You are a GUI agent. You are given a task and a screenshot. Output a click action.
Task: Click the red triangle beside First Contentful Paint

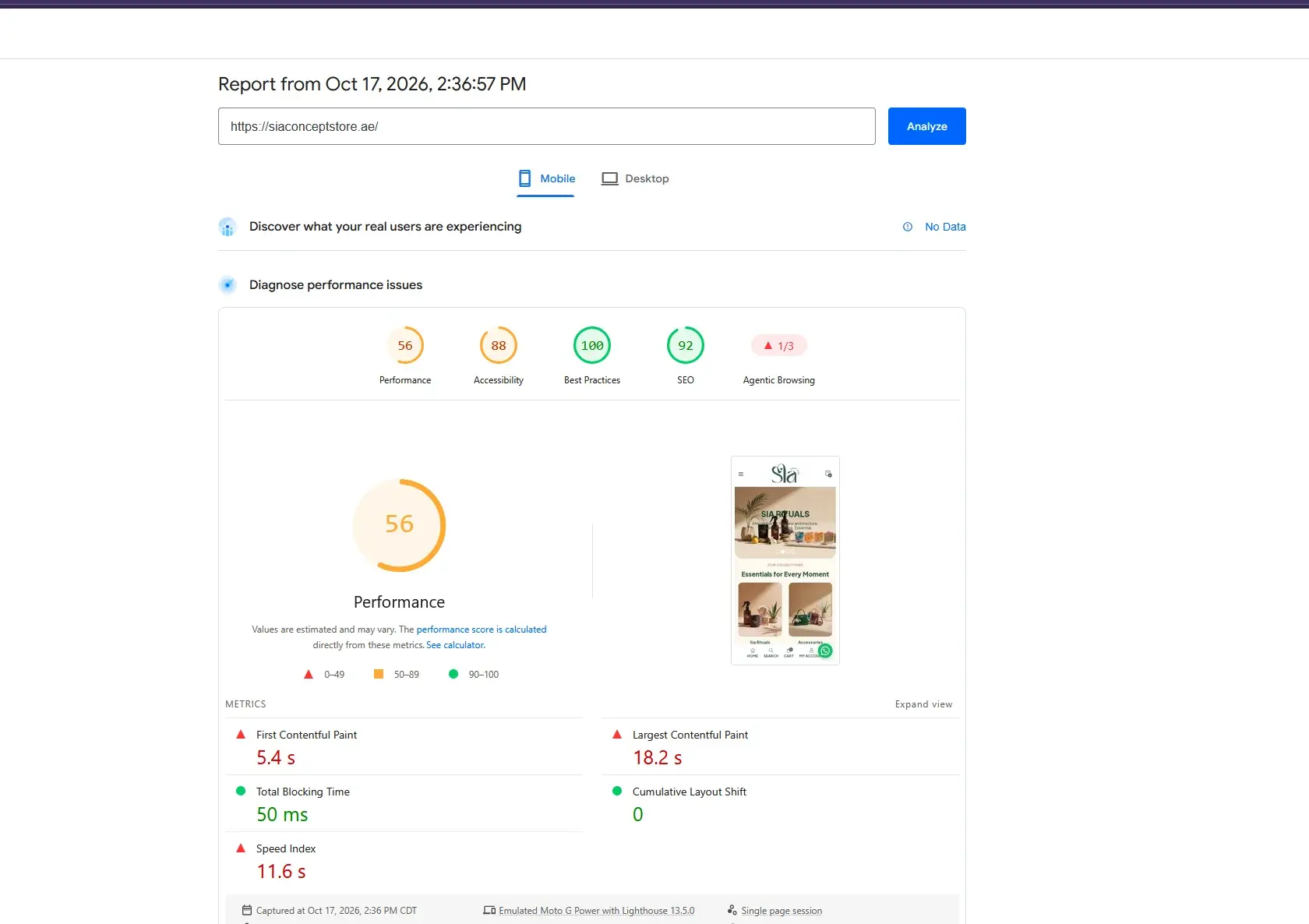pyautogui.click(x=241, y=734)
